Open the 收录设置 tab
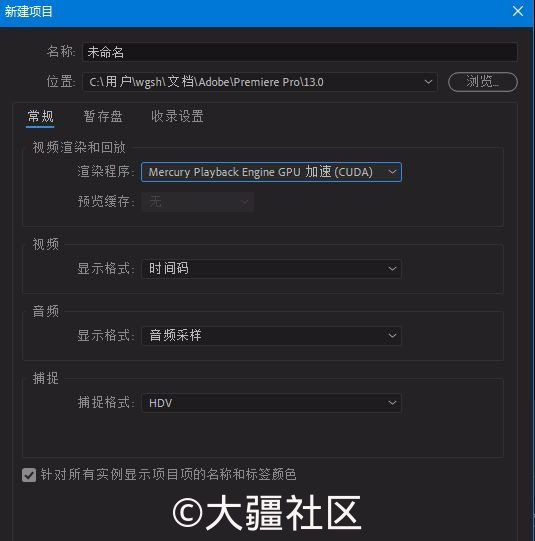The height and width of the screenshot is (541, 535). click(x=177, y=117)
